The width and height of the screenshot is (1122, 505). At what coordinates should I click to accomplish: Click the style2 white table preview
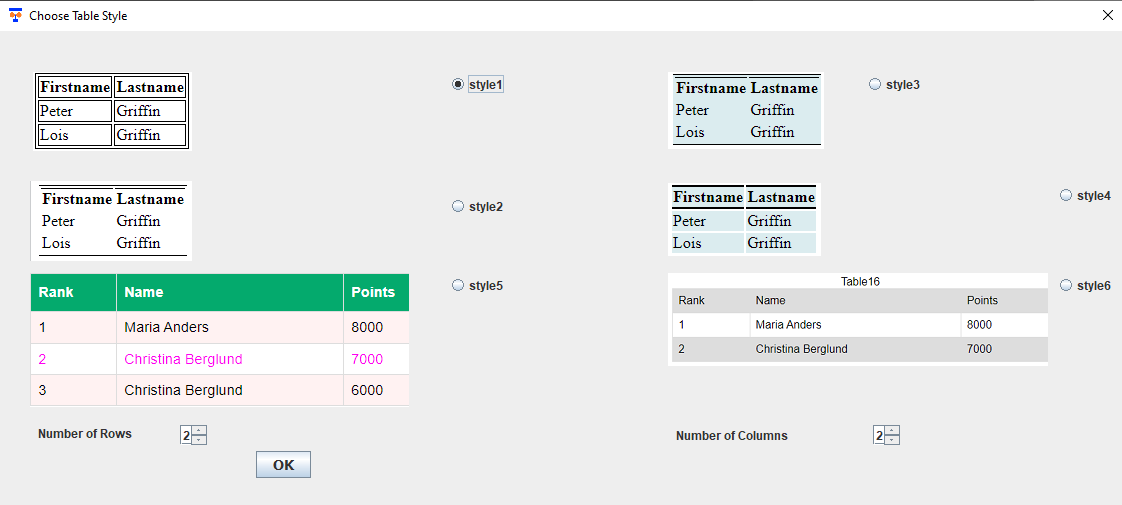tap(112, 221)
